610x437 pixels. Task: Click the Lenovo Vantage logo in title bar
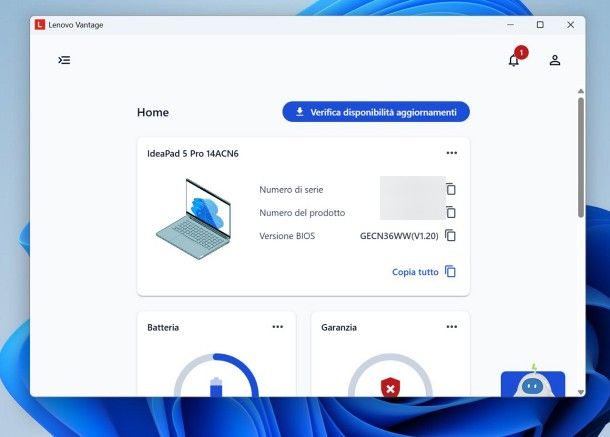[40, 25]
